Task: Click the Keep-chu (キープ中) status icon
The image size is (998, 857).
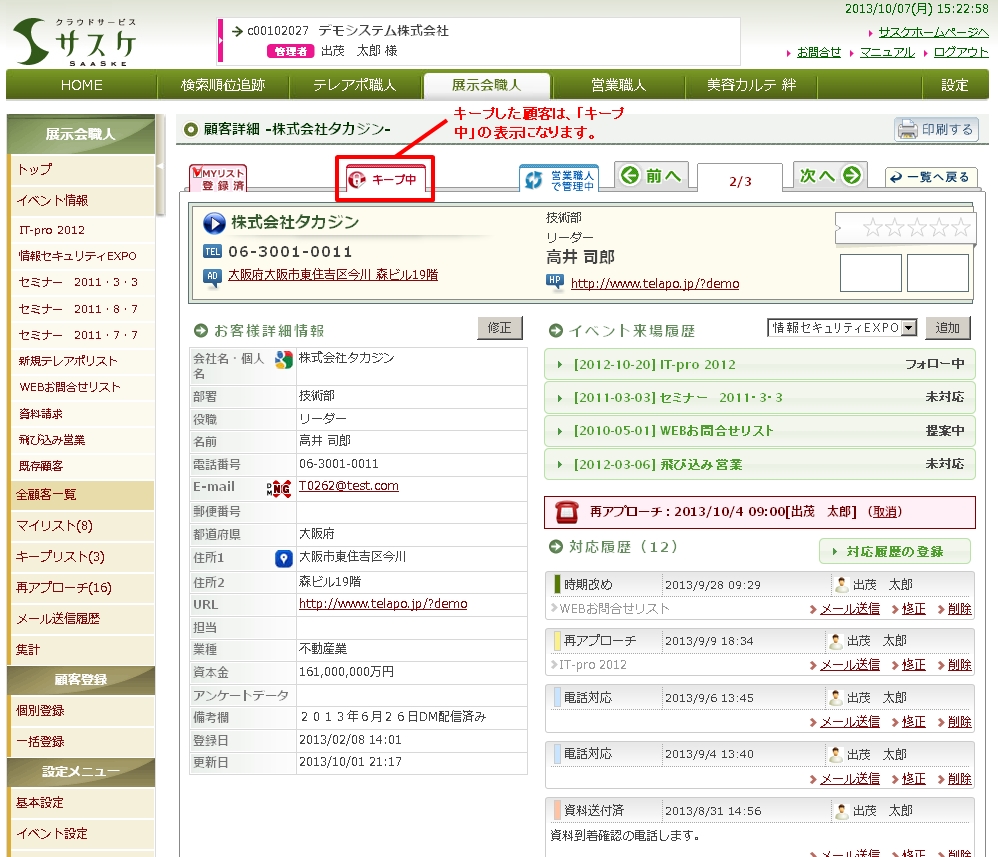Action: click(385, 180)
